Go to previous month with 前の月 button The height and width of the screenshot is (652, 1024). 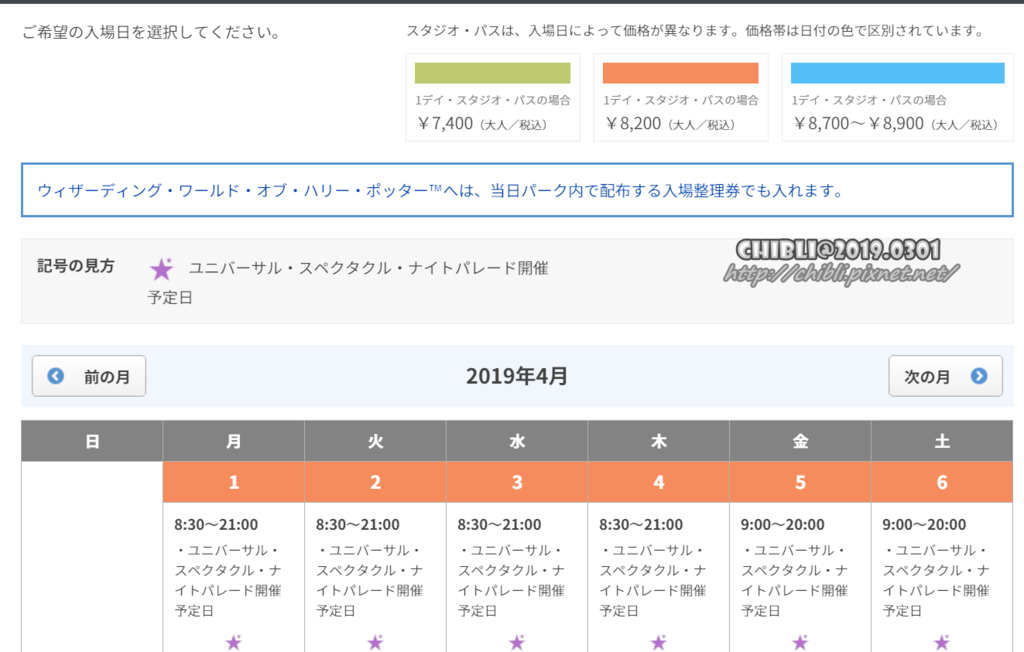(x=89, y=376)
